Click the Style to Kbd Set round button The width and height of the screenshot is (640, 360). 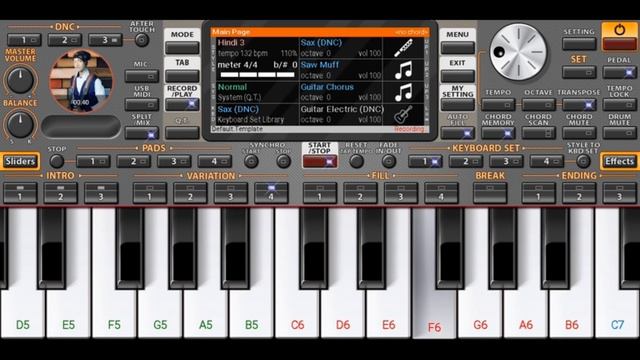[x=583, y=161]
